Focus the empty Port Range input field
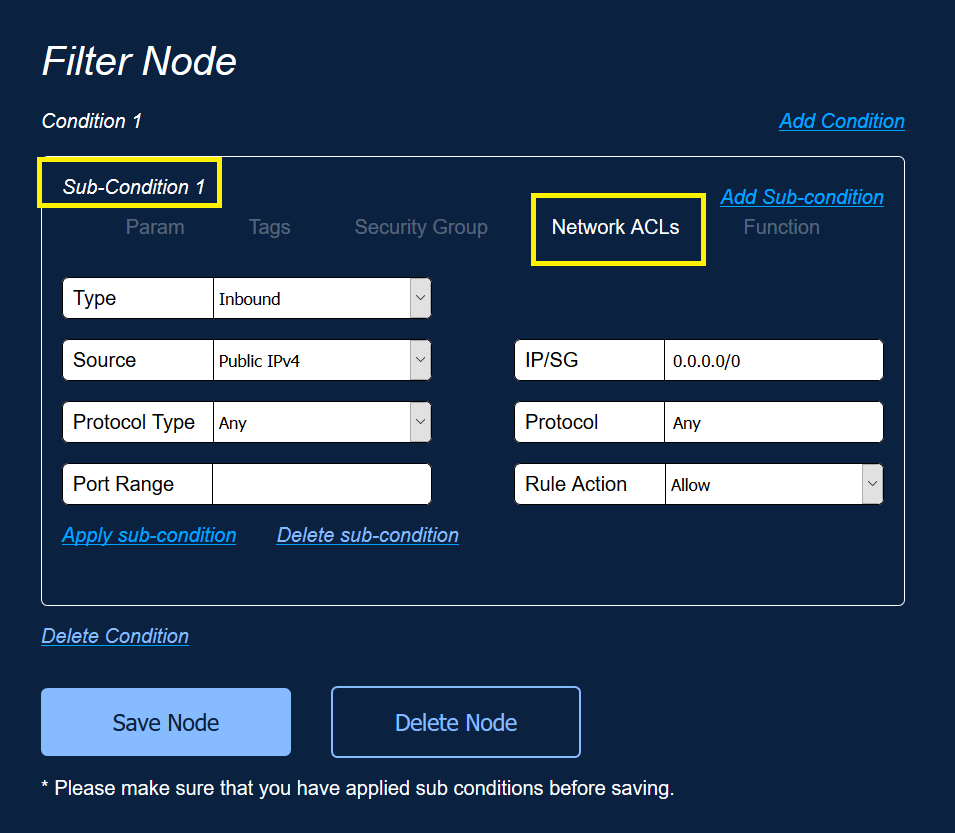 (x=322, y=484)
